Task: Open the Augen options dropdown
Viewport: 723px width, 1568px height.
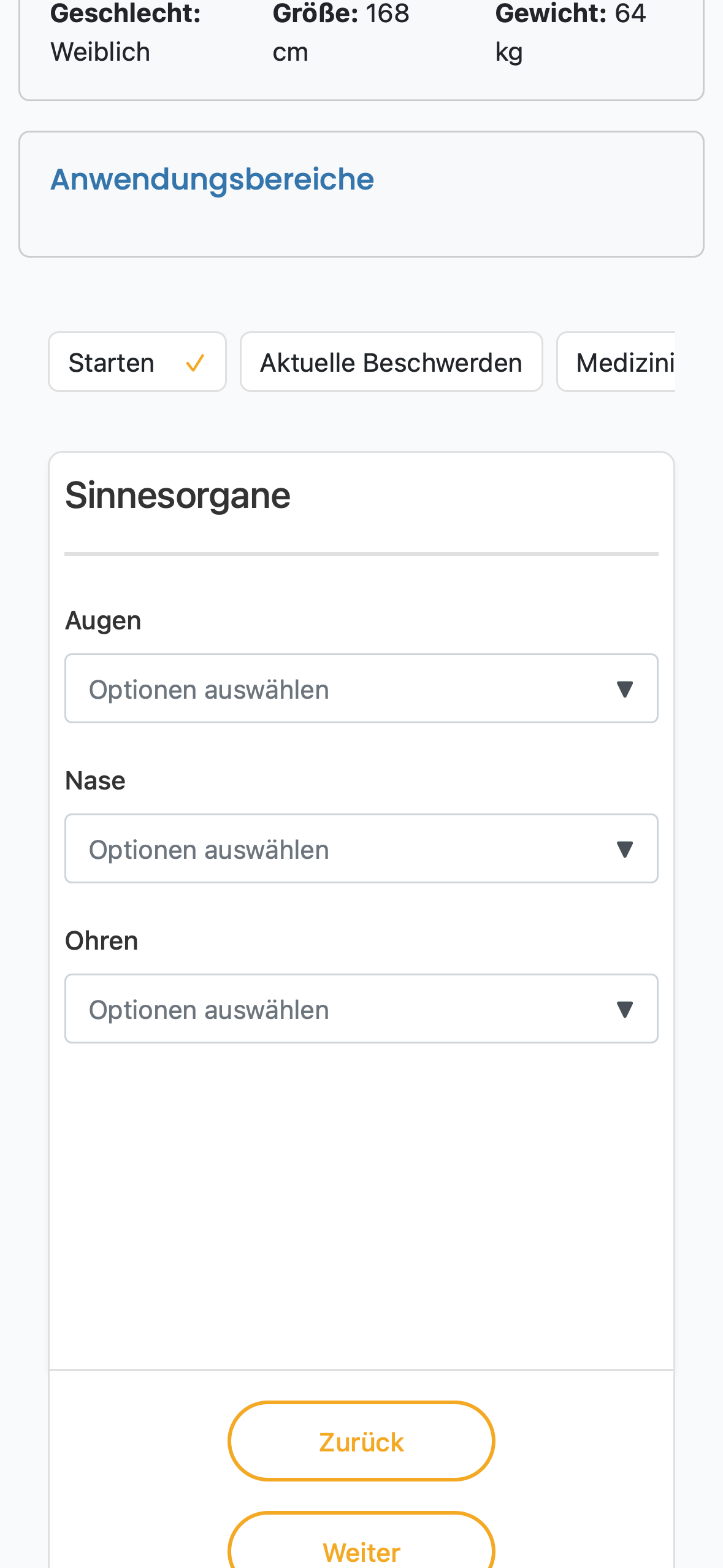Action: (x=361, y=688)
